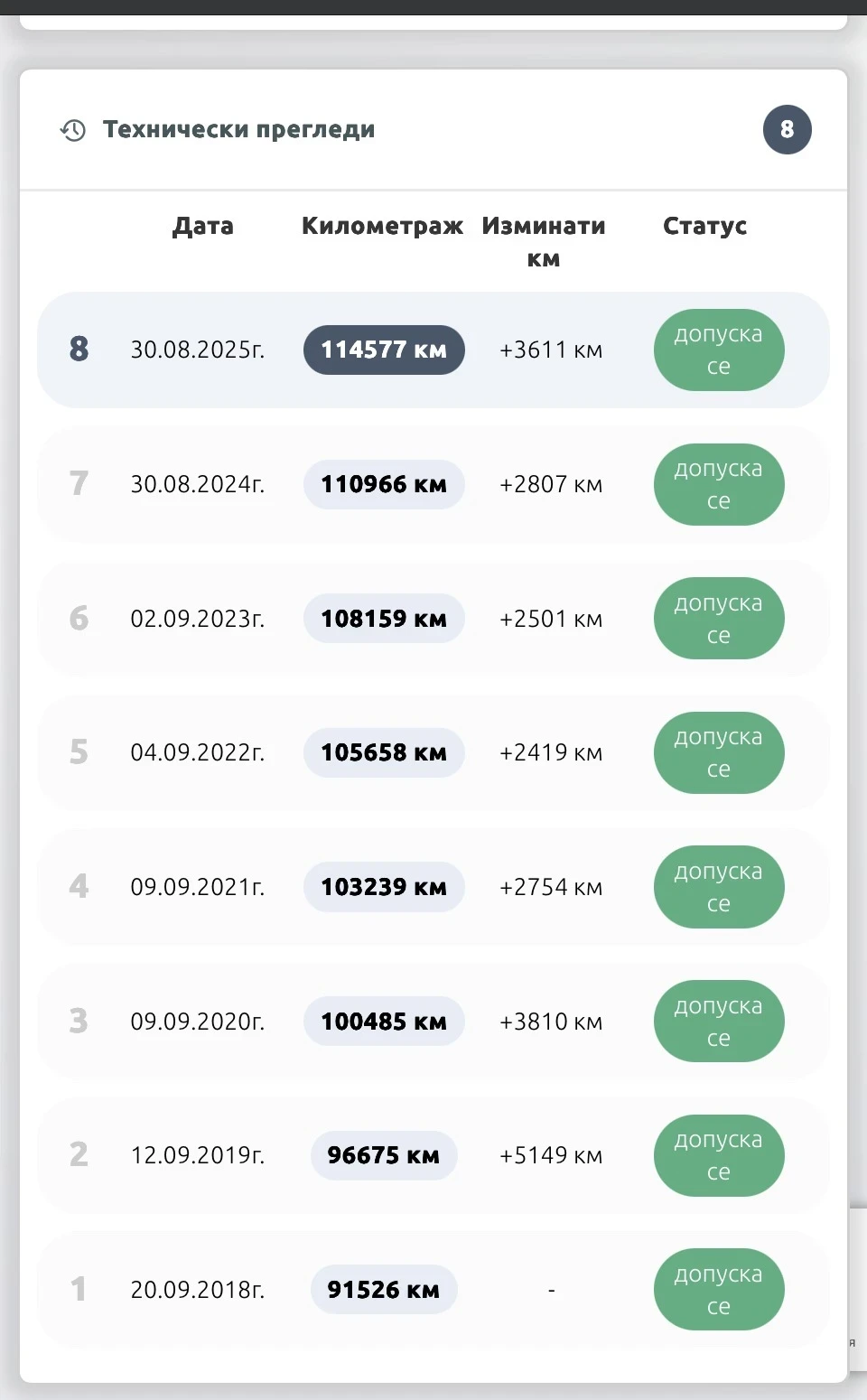Select the 110966 км mileage pill
The width and height of the screenshot is (867, 1400).
point(384,484)
